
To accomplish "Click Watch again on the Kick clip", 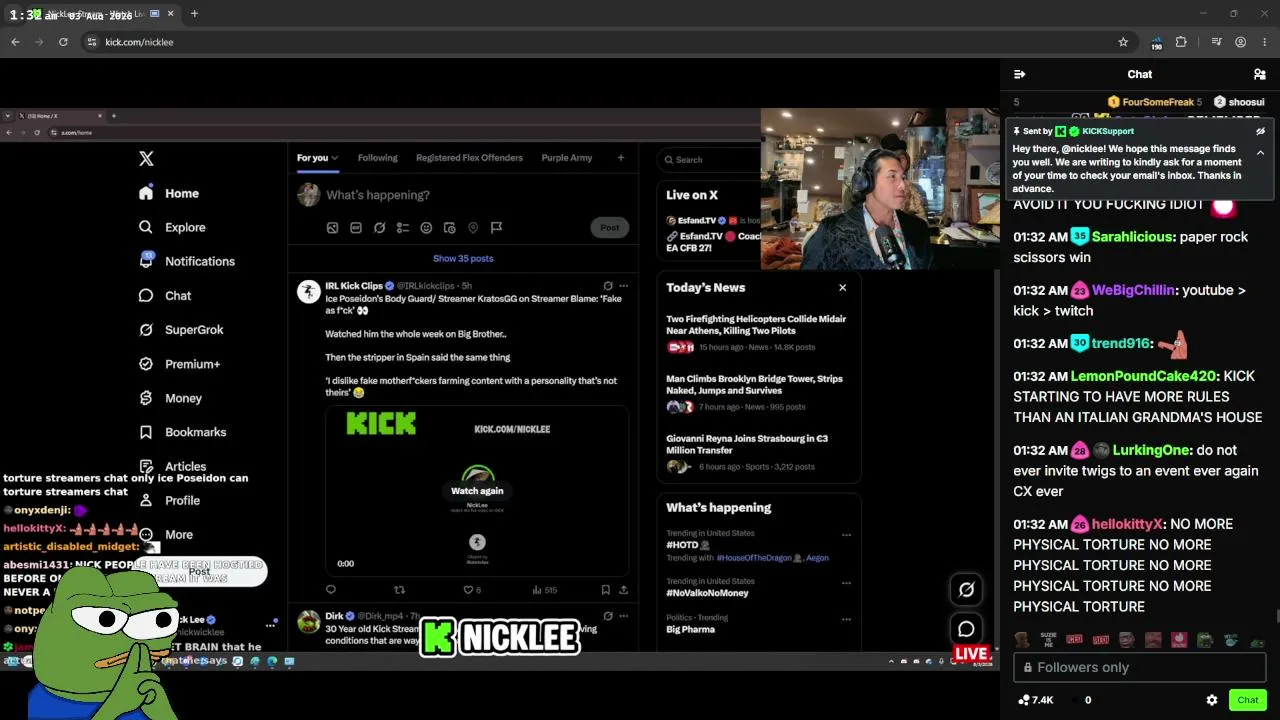I will pos(477,490).
